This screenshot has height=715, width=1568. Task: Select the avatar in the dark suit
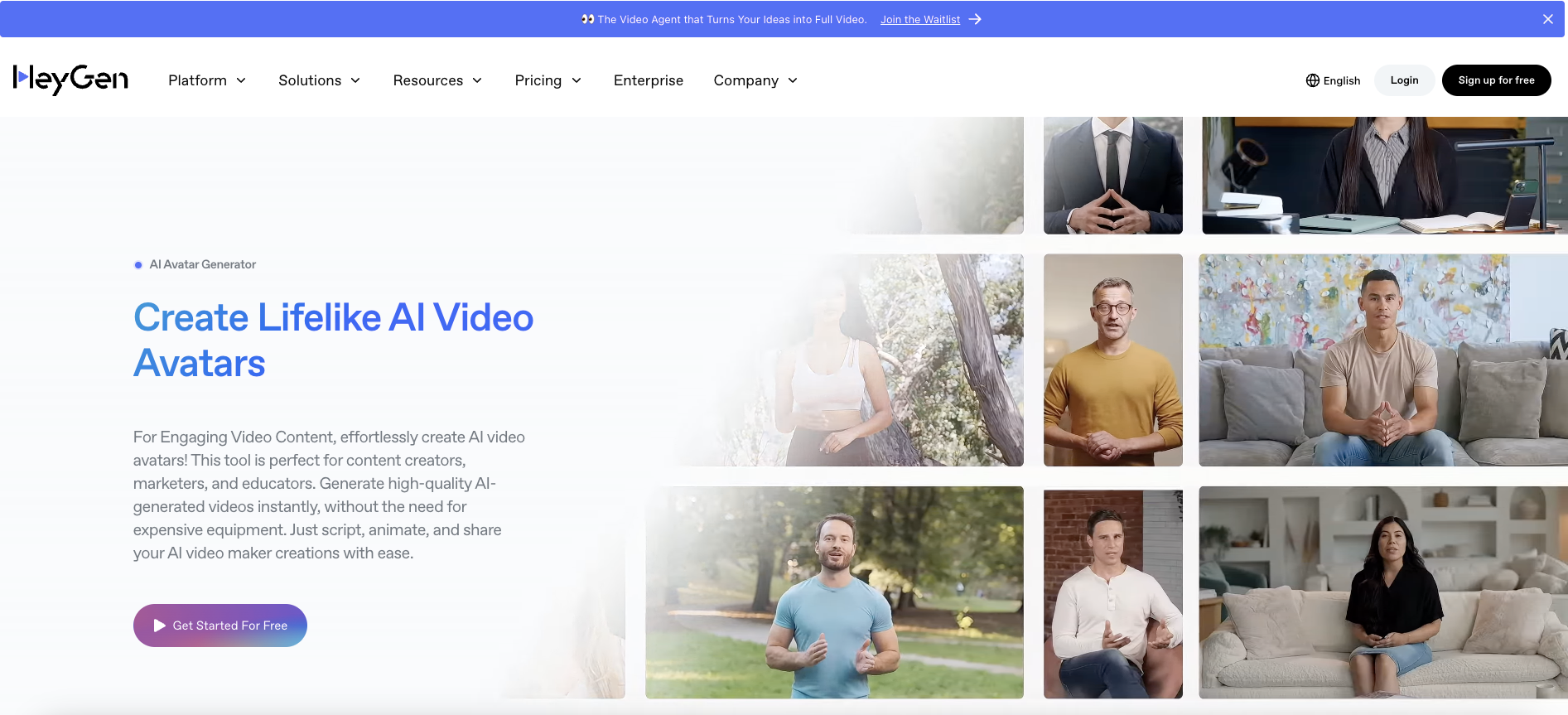(x=1113, y=175)
